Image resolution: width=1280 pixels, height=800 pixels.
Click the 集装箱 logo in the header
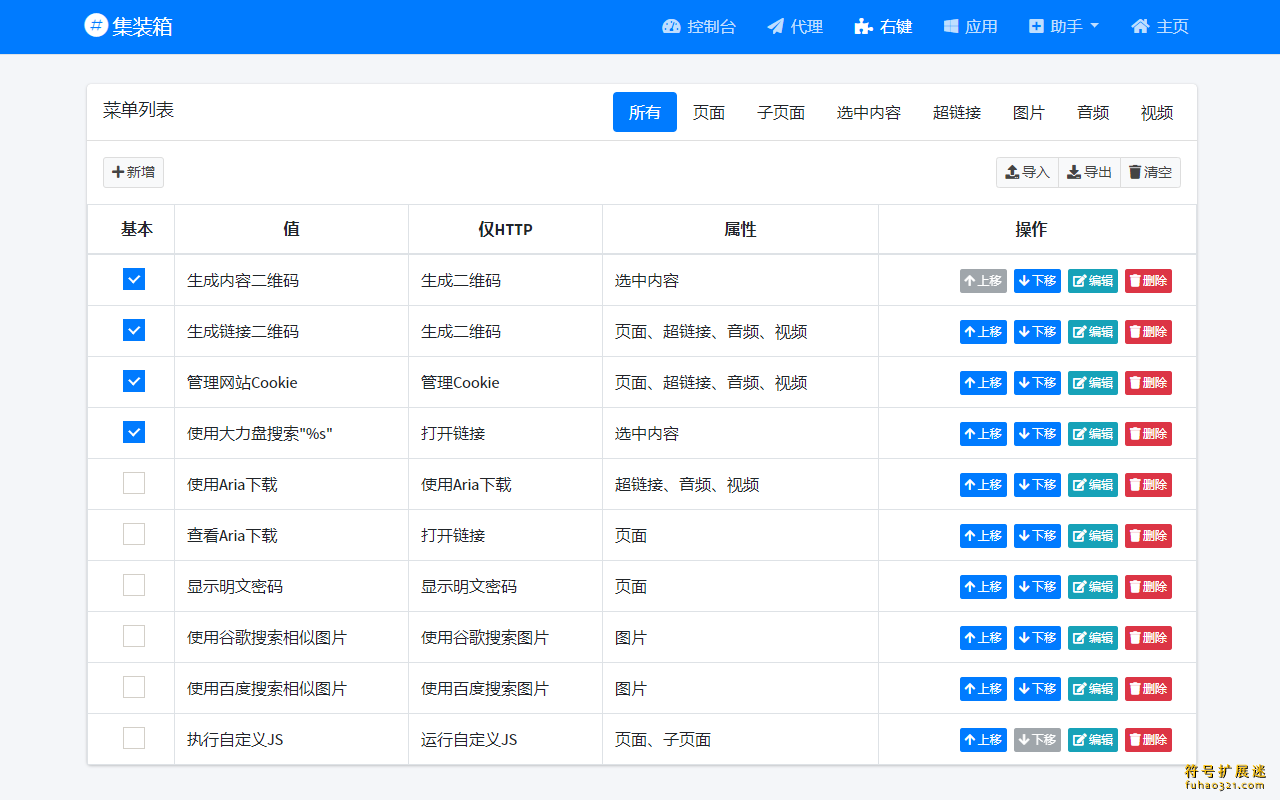[x=129, y=26]
